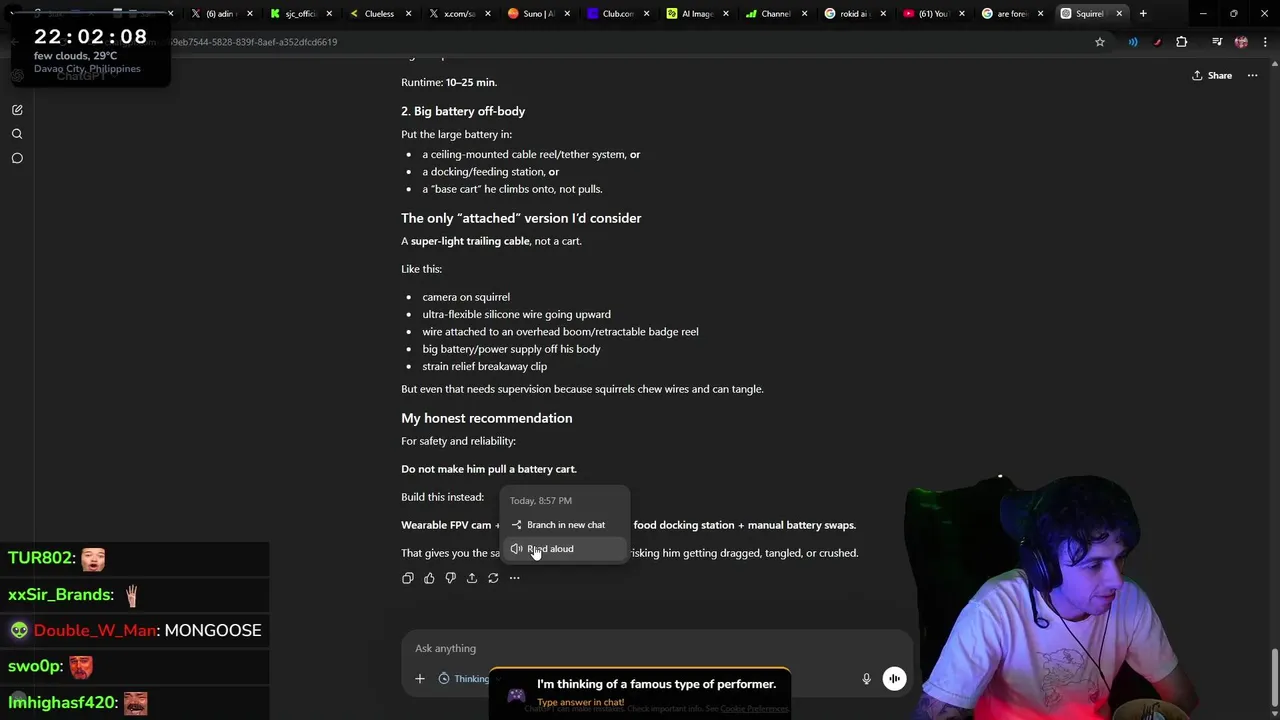Dictate using the microphone icon

[x=866, y=679]
